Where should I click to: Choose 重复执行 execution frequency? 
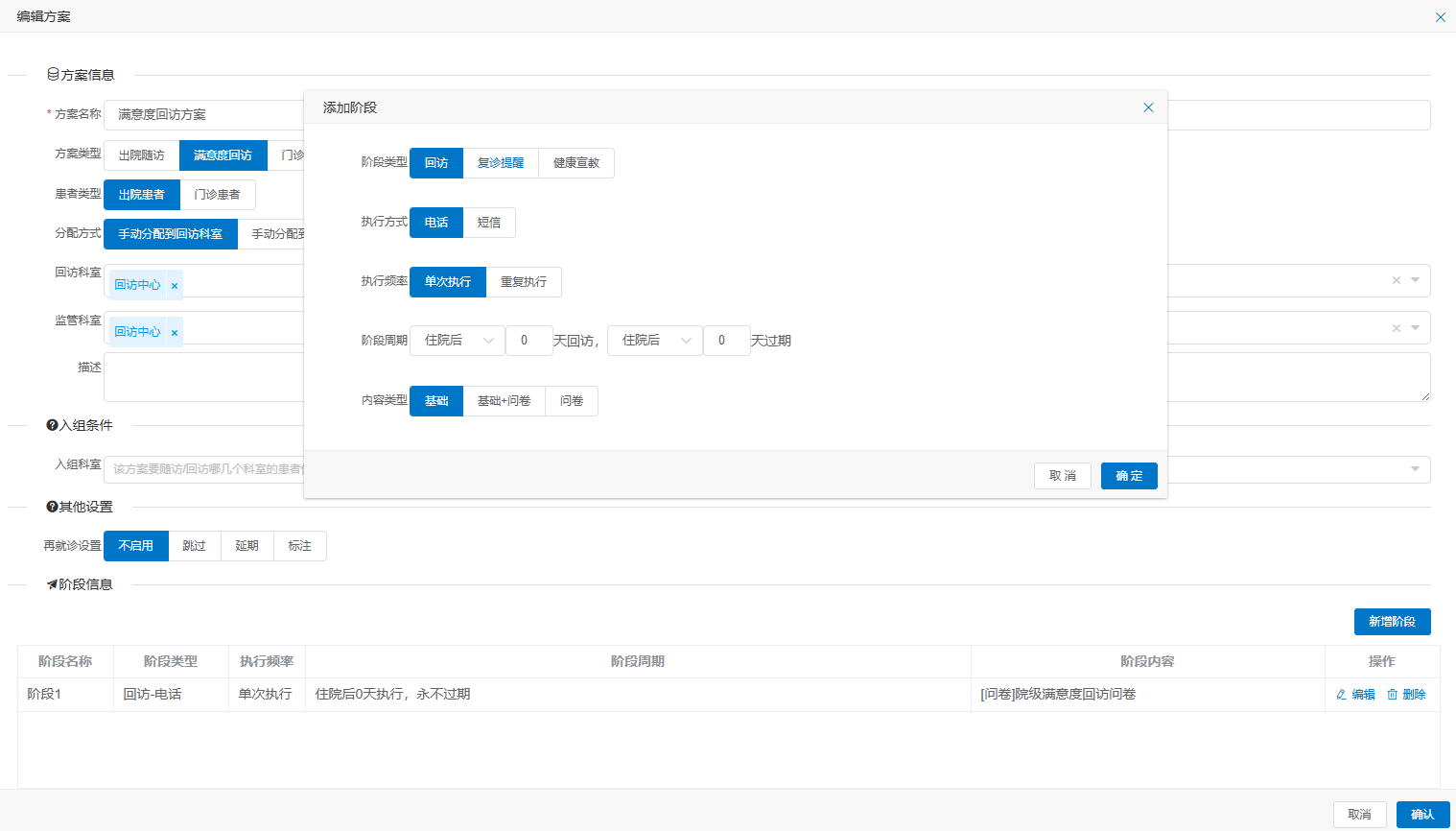524,282
